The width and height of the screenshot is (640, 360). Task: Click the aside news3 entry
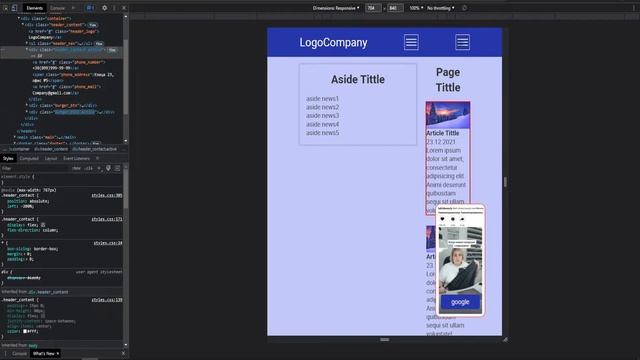(322, 116)
